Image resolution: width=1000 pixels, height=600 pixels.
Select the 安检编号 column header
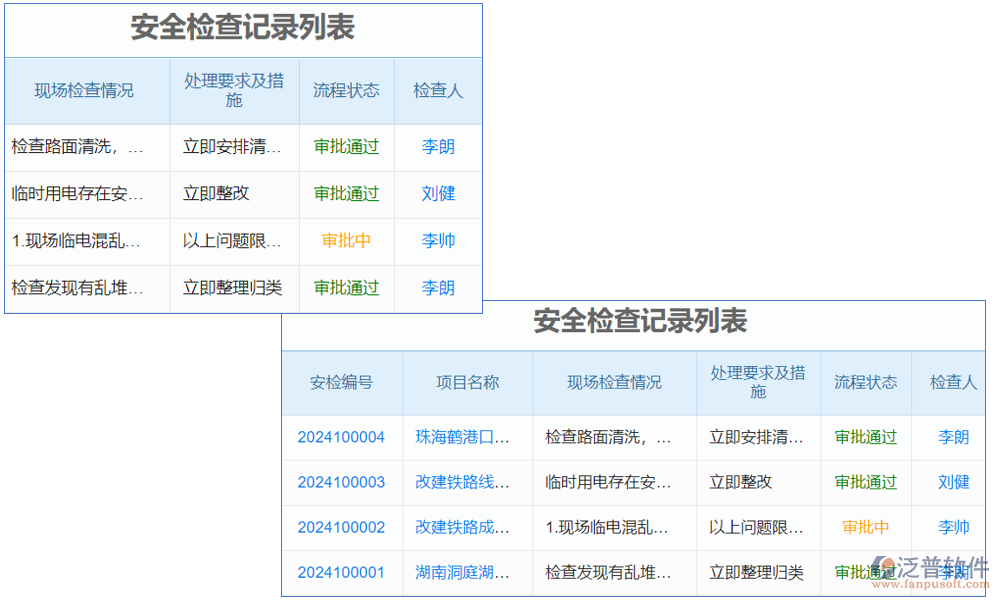click(341, 383)
